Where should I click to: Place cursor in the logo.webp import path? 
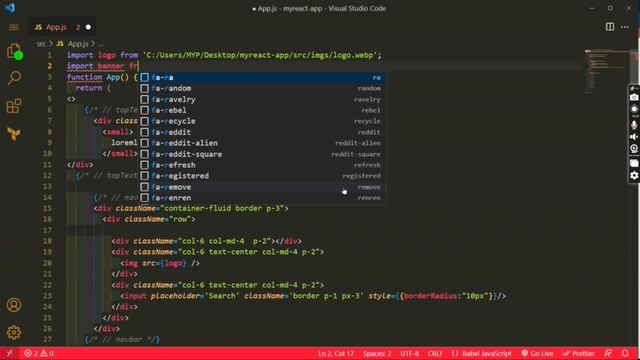(260, 56)
